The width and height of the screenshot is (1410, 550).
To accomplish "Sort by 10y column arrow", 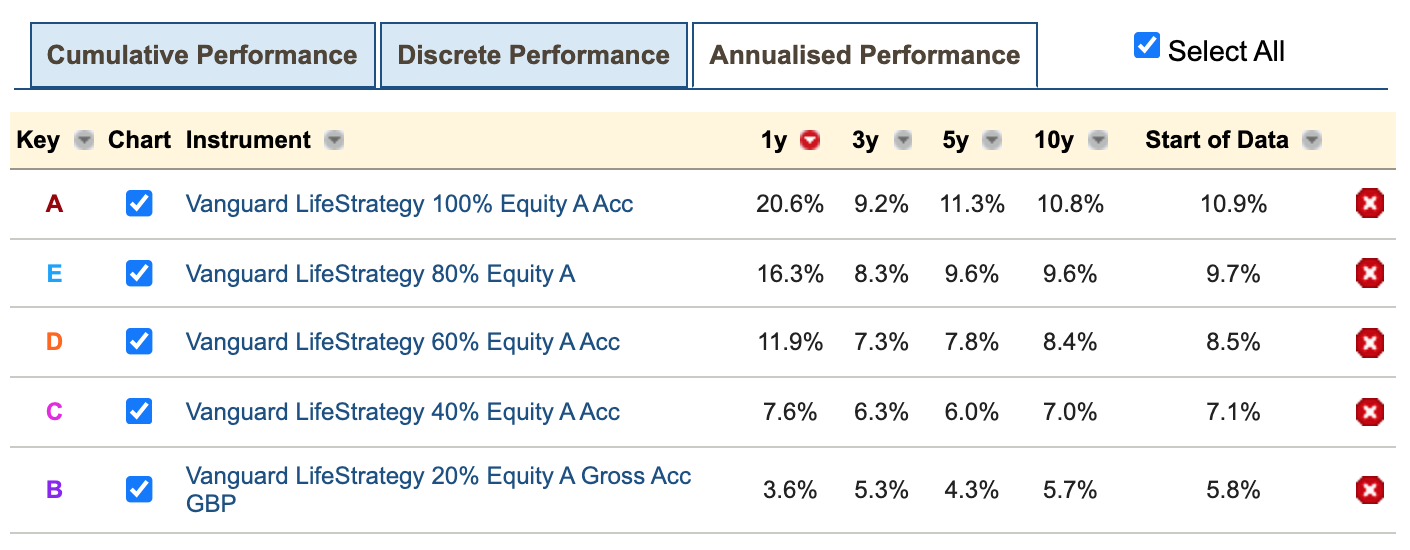I will point(1098,141).
